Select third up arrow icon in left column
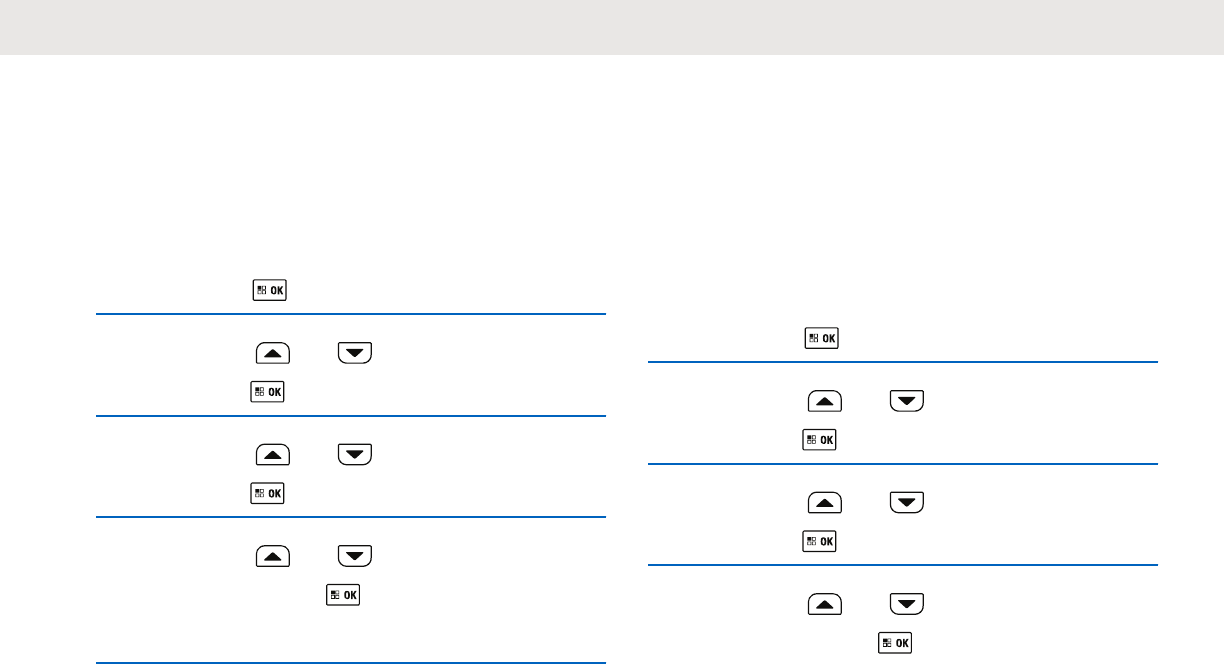This screenshot has width=1224, height=664. (x=274, y=555)
